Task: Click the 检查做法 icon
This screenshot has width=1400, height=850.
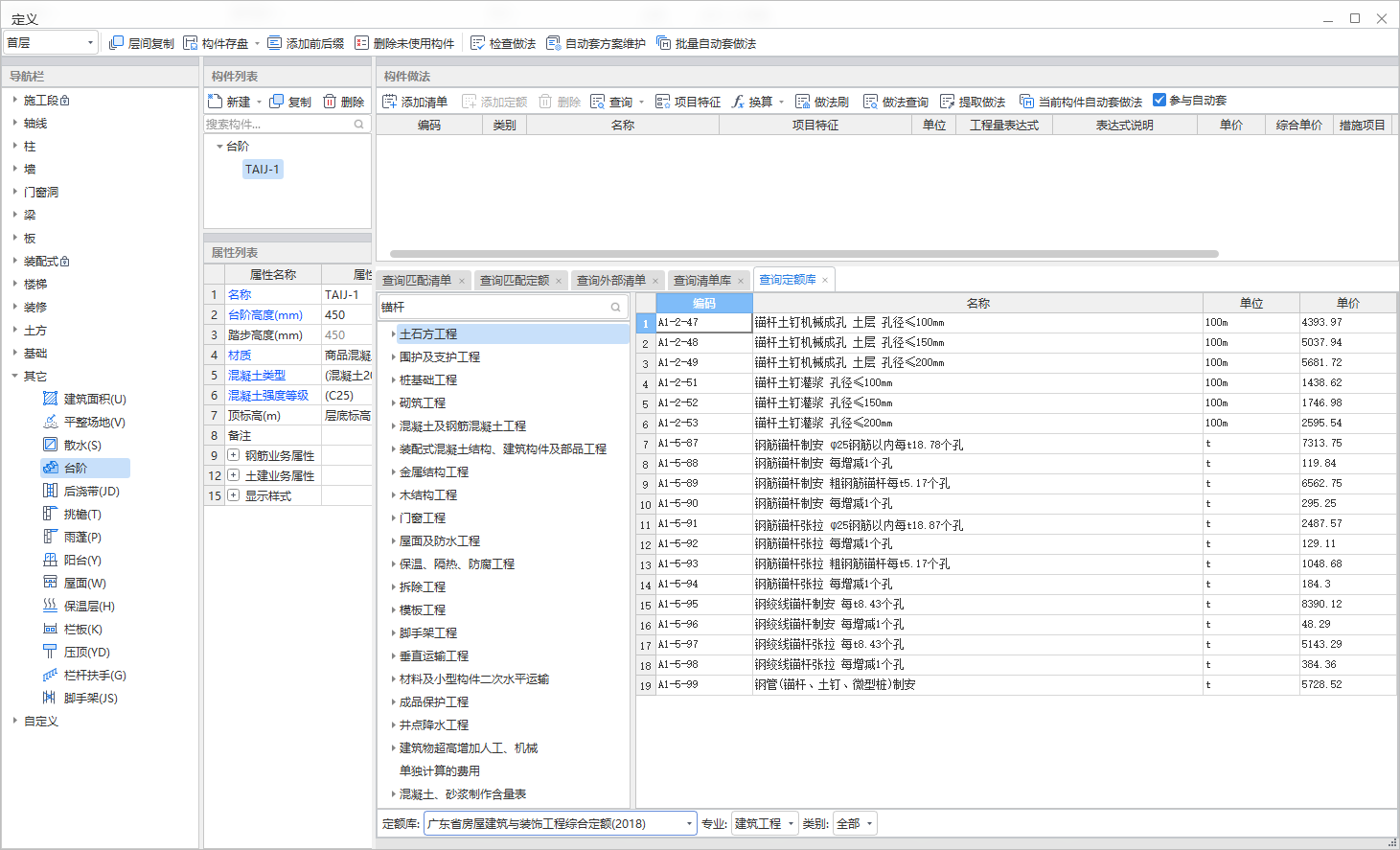Action: [477, 43]
